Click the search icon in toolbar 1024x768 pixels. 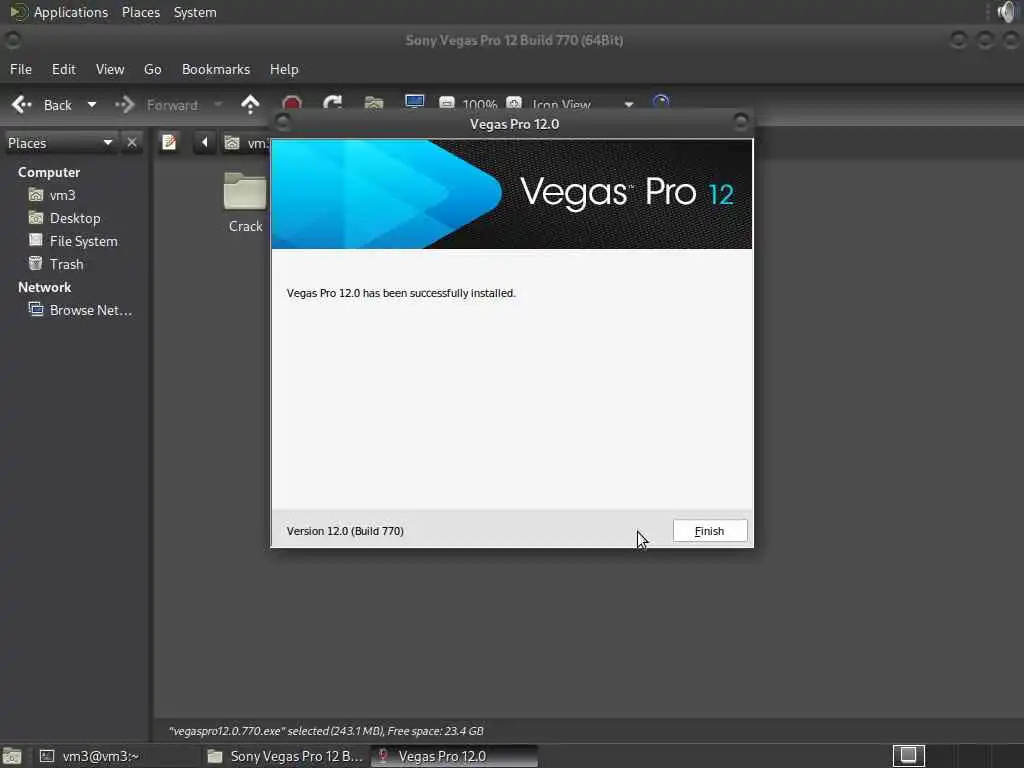pyautogui.click(x=662, y=103)
